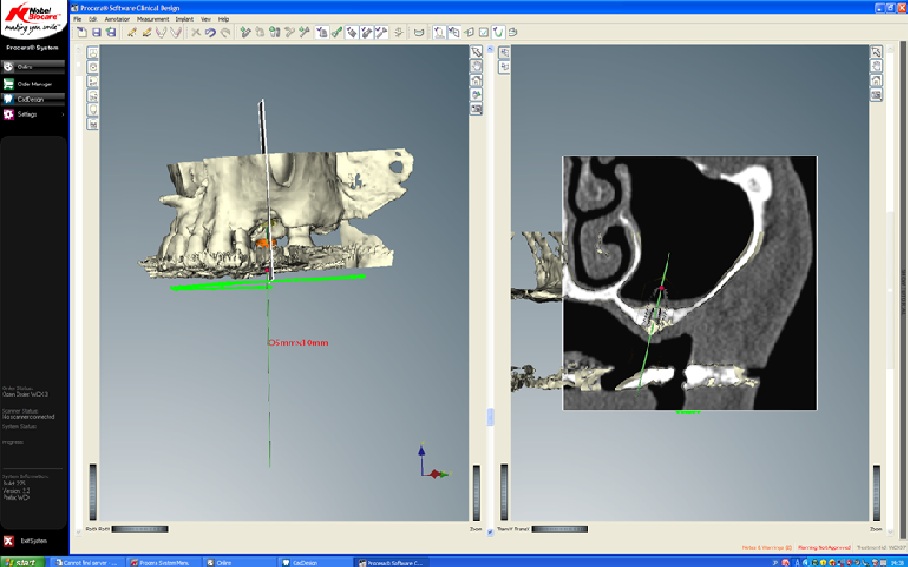Click the top tool icon on slice viewport's right strip
The height and width of the screenshot is (567, 908).
coord(876,52)
